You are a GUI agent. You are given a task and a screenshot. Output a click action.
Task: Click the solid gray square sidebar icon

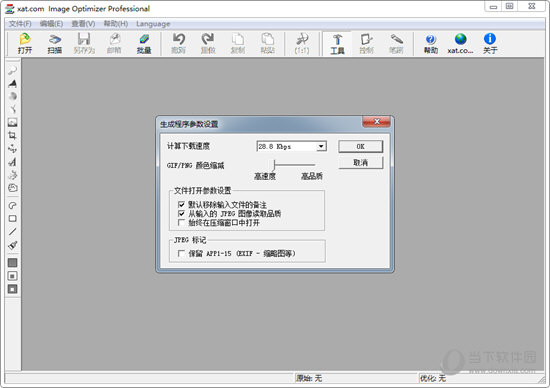12,263
